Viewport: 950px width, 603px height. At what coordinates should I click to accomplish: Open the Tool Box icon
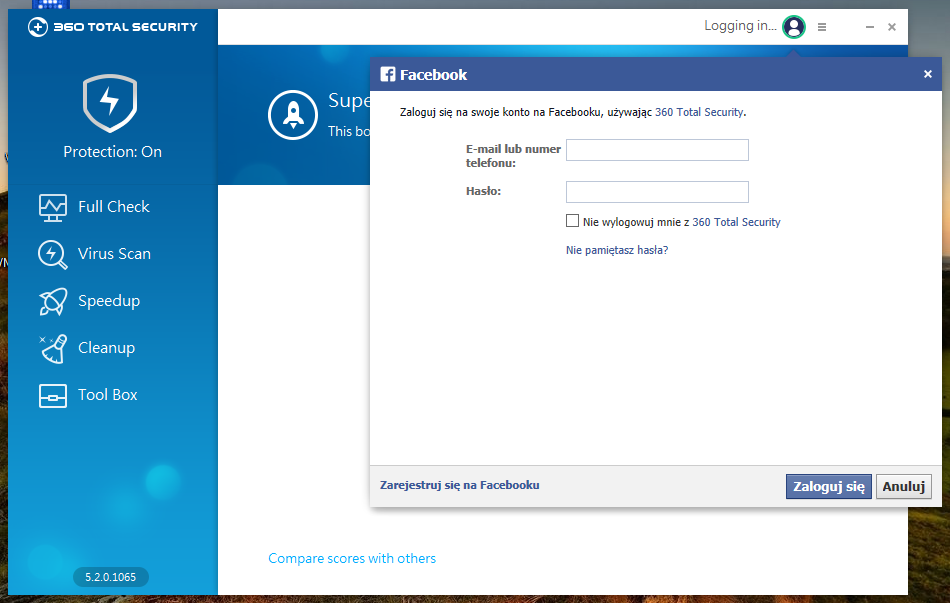pos(53,396)
